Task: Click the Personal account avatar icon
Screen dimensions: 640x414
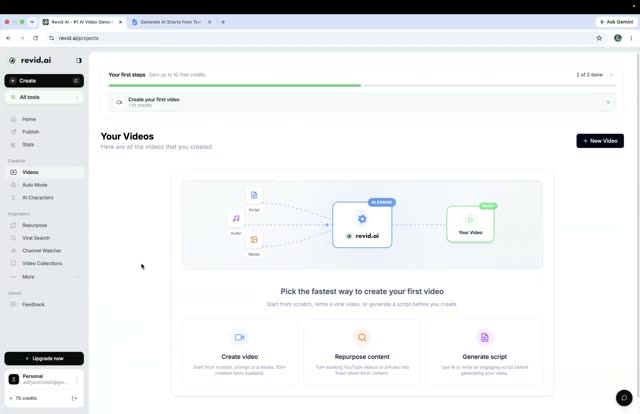Action: 14,379
